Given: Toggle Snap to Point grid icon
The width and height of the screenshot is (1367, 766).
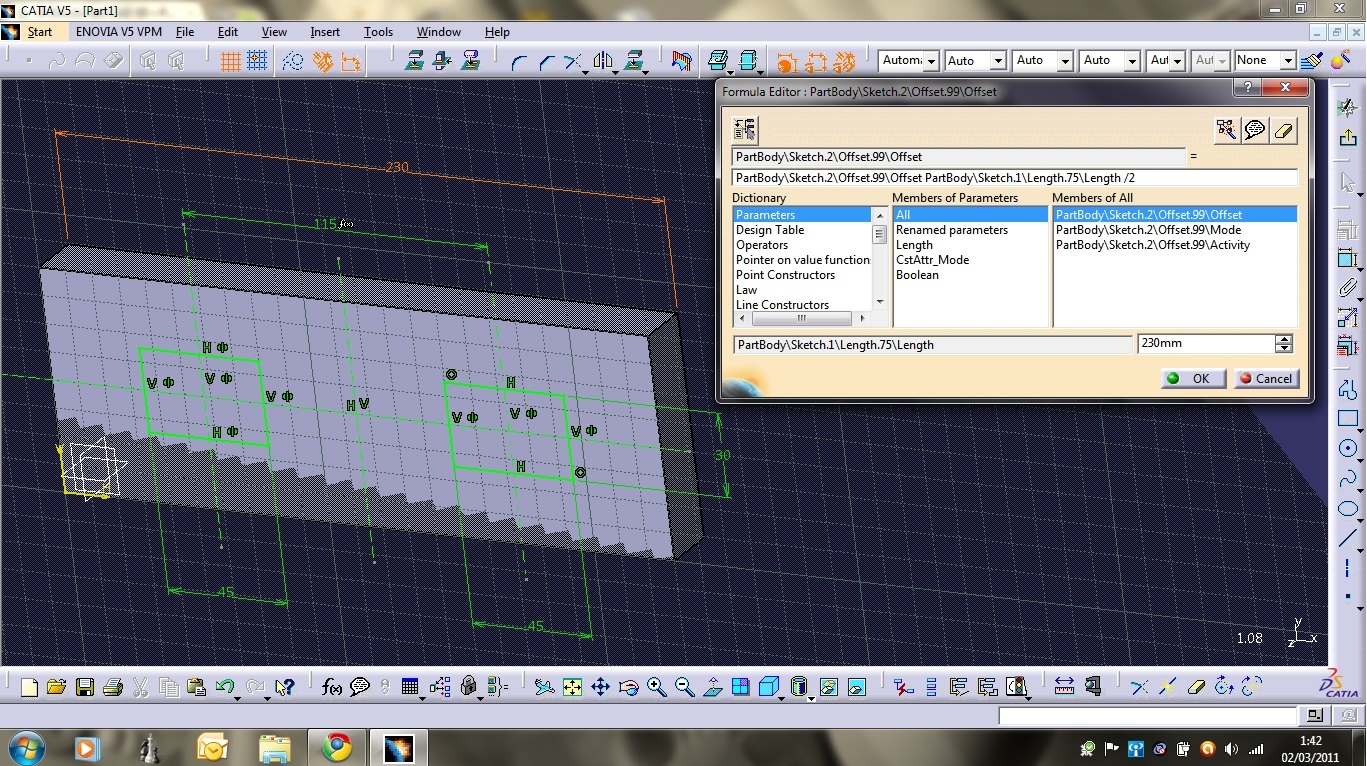Looking at the screenshot, I should tap(257, 61).
